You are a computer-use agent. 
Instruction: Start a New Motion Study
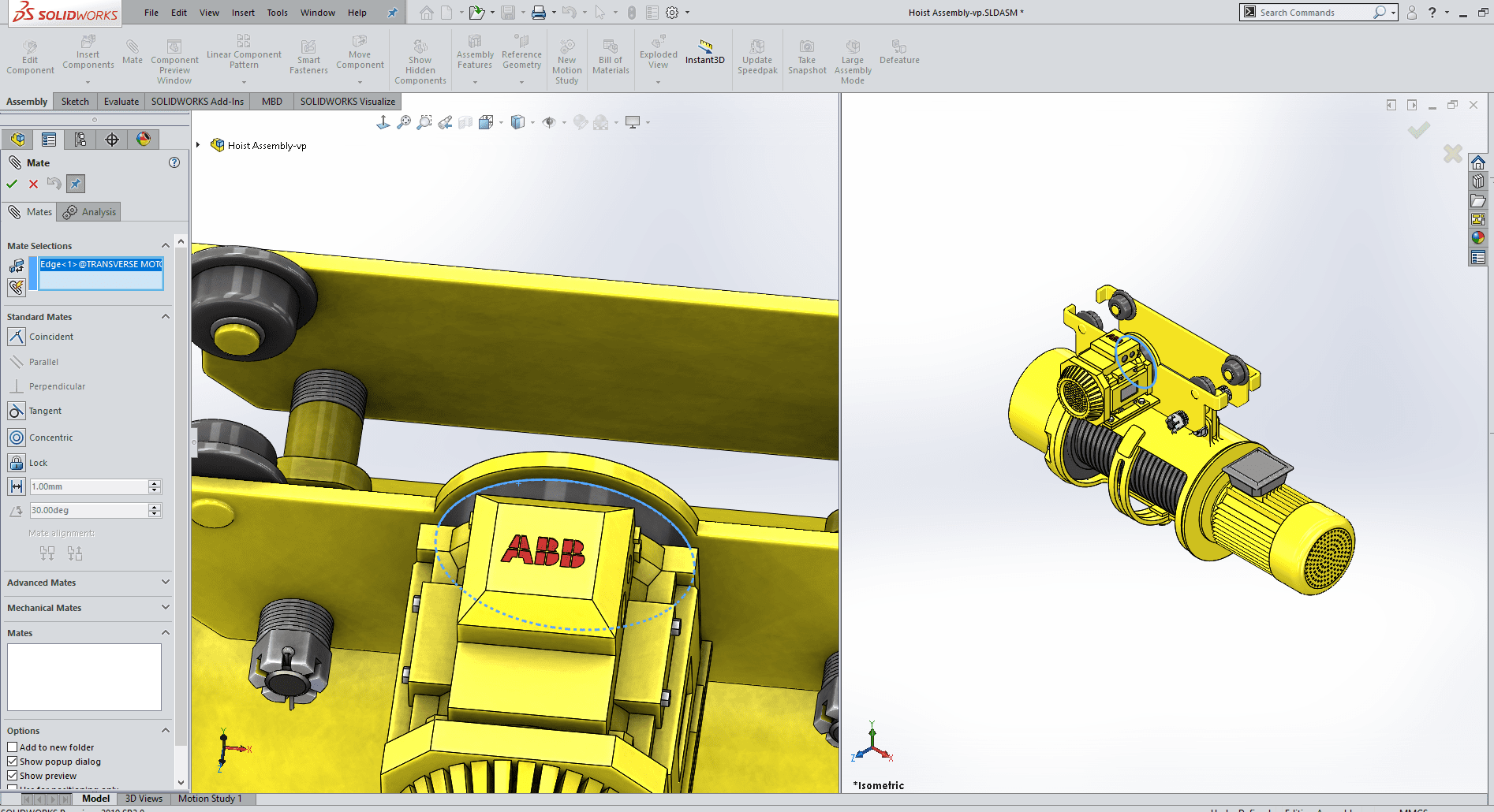coord(566,62)
